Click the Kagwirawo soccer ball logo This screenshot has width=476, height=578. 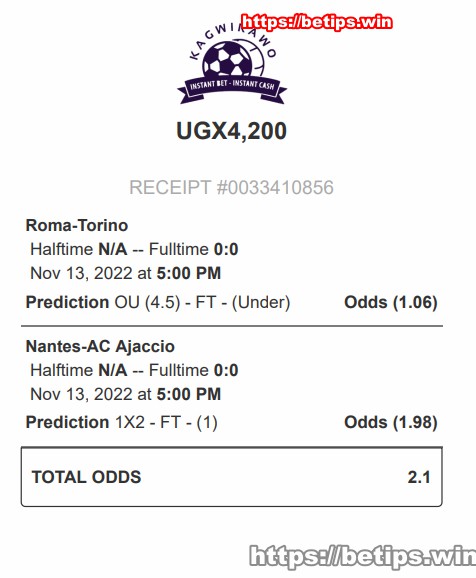tap(232, 59)
